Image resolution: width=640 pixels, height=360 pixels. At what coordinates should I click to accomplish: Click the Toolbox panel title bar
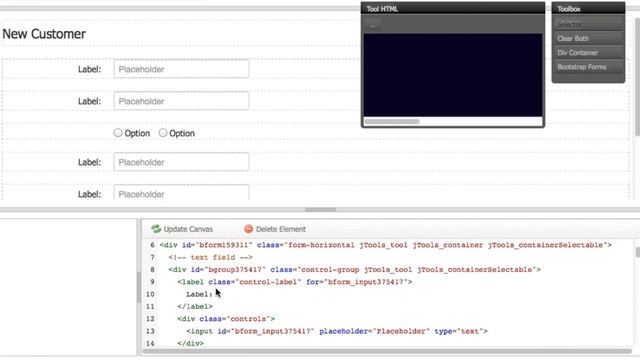tap(588, 9)
